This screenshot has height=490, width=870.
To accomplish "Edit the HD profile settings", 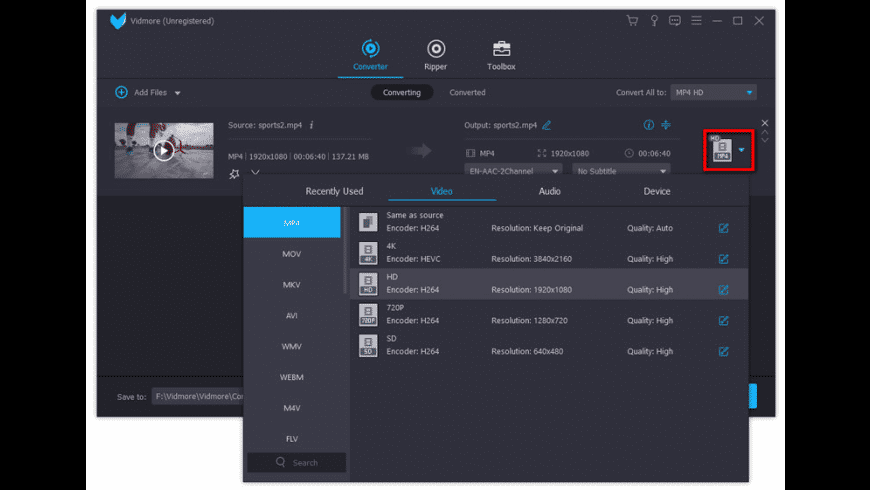I will tap(724, 290).
